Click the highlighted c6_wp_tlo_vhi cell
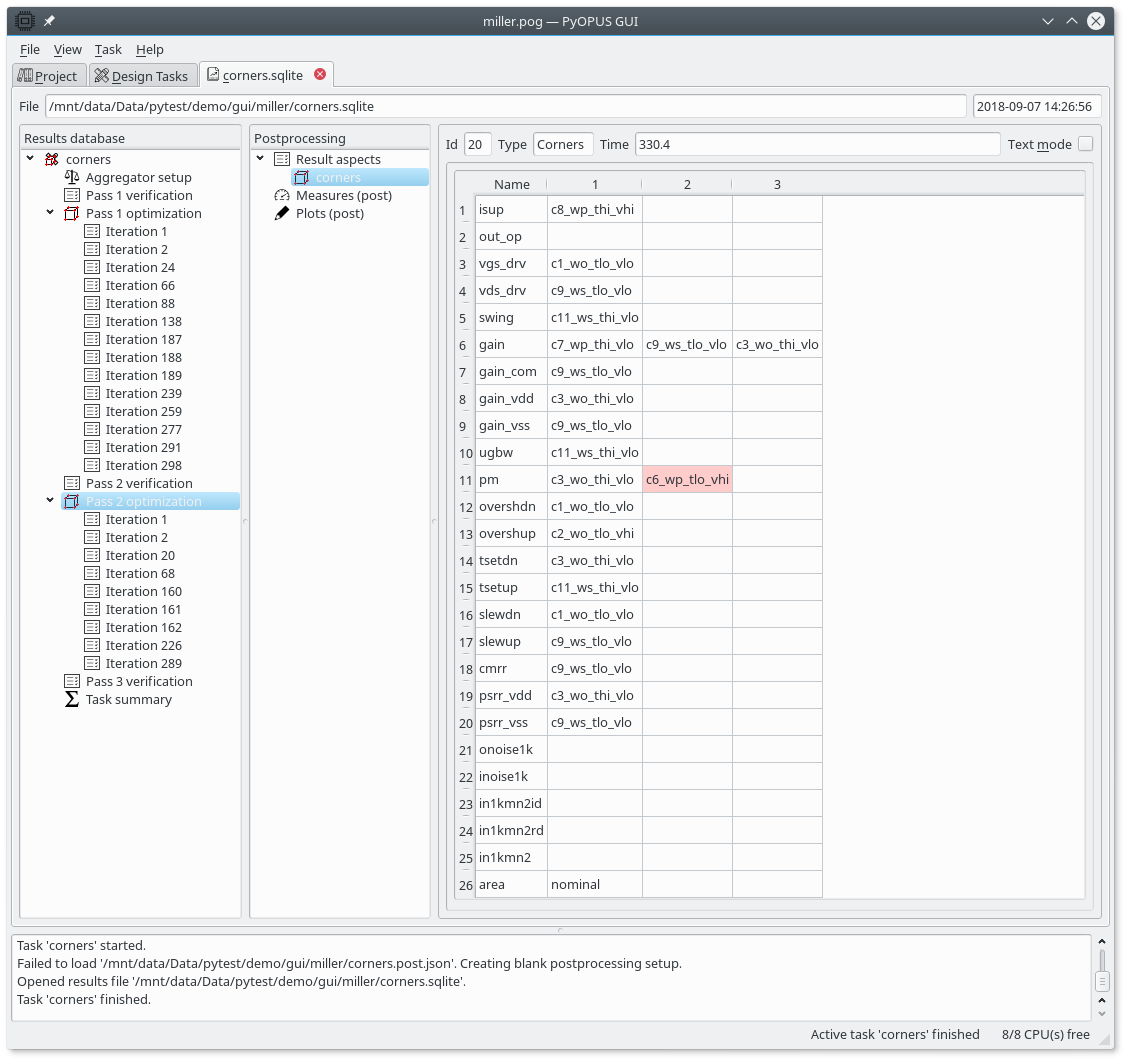This screenshot has width=1127, height=1062. (x=687, y=479)
